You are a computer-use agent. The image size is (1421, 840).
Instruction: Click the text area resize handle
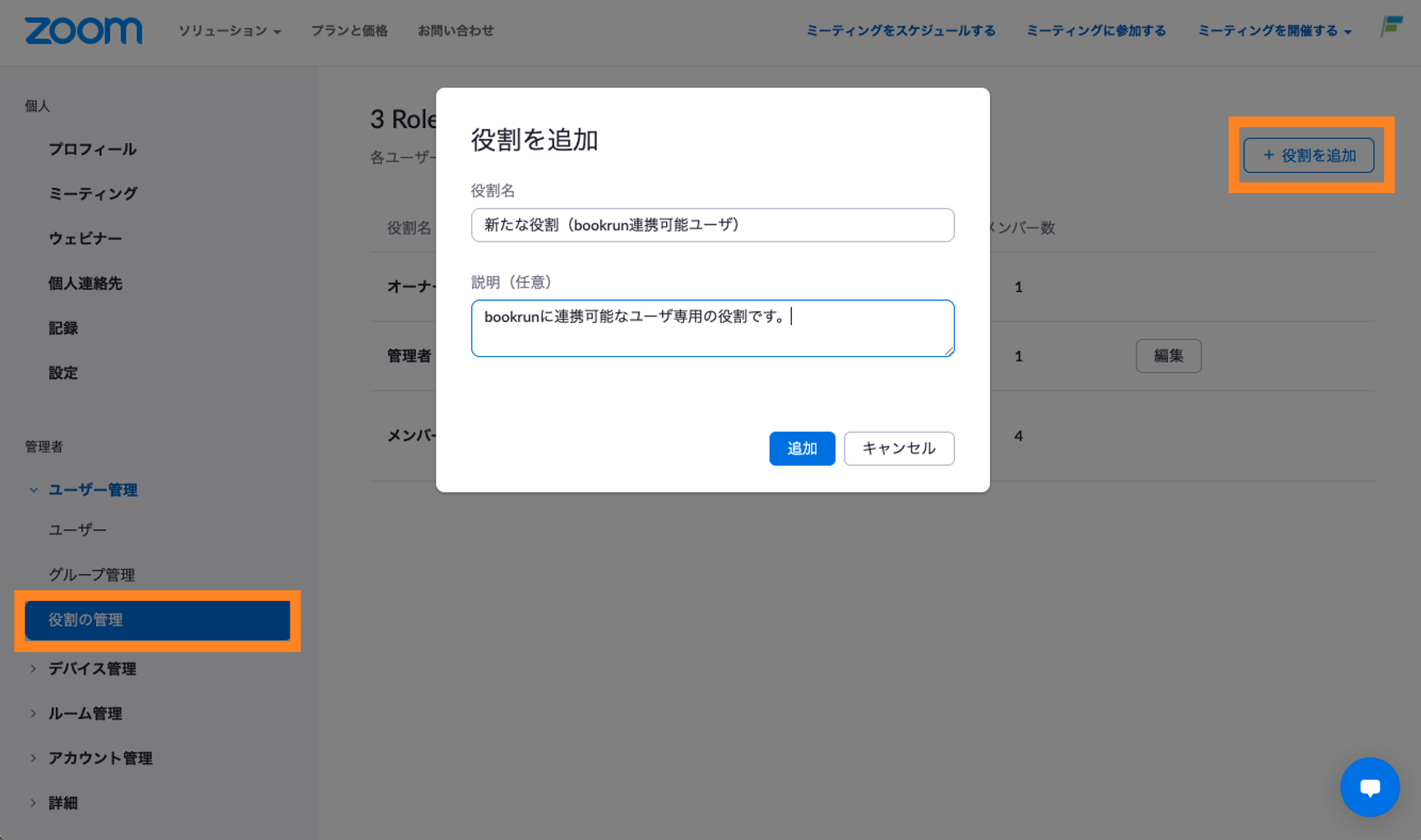coord(949,351)
